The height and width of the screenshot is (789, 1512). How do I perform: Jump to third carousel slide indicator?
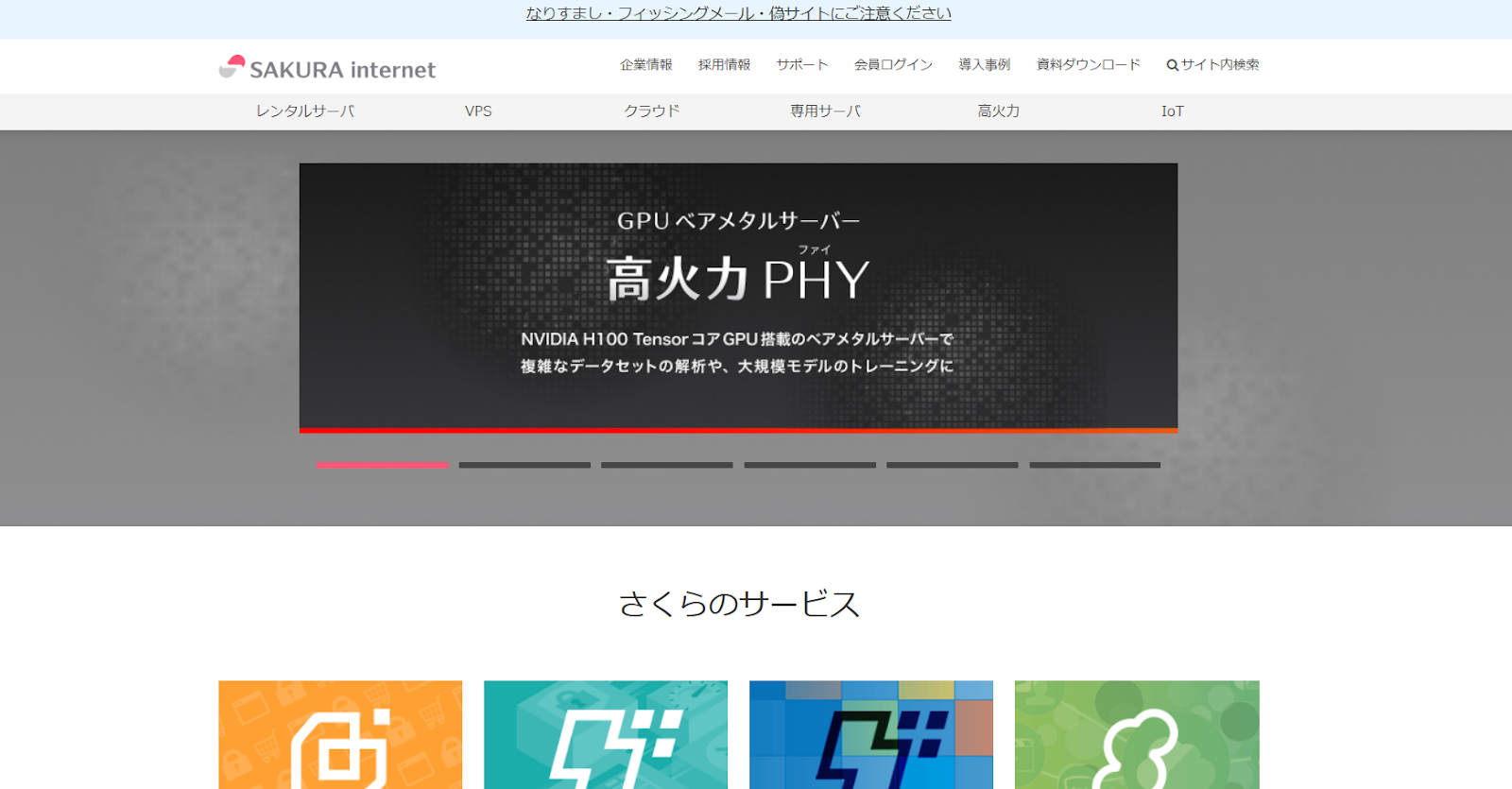pyautogui.click(x=667, y=465)
